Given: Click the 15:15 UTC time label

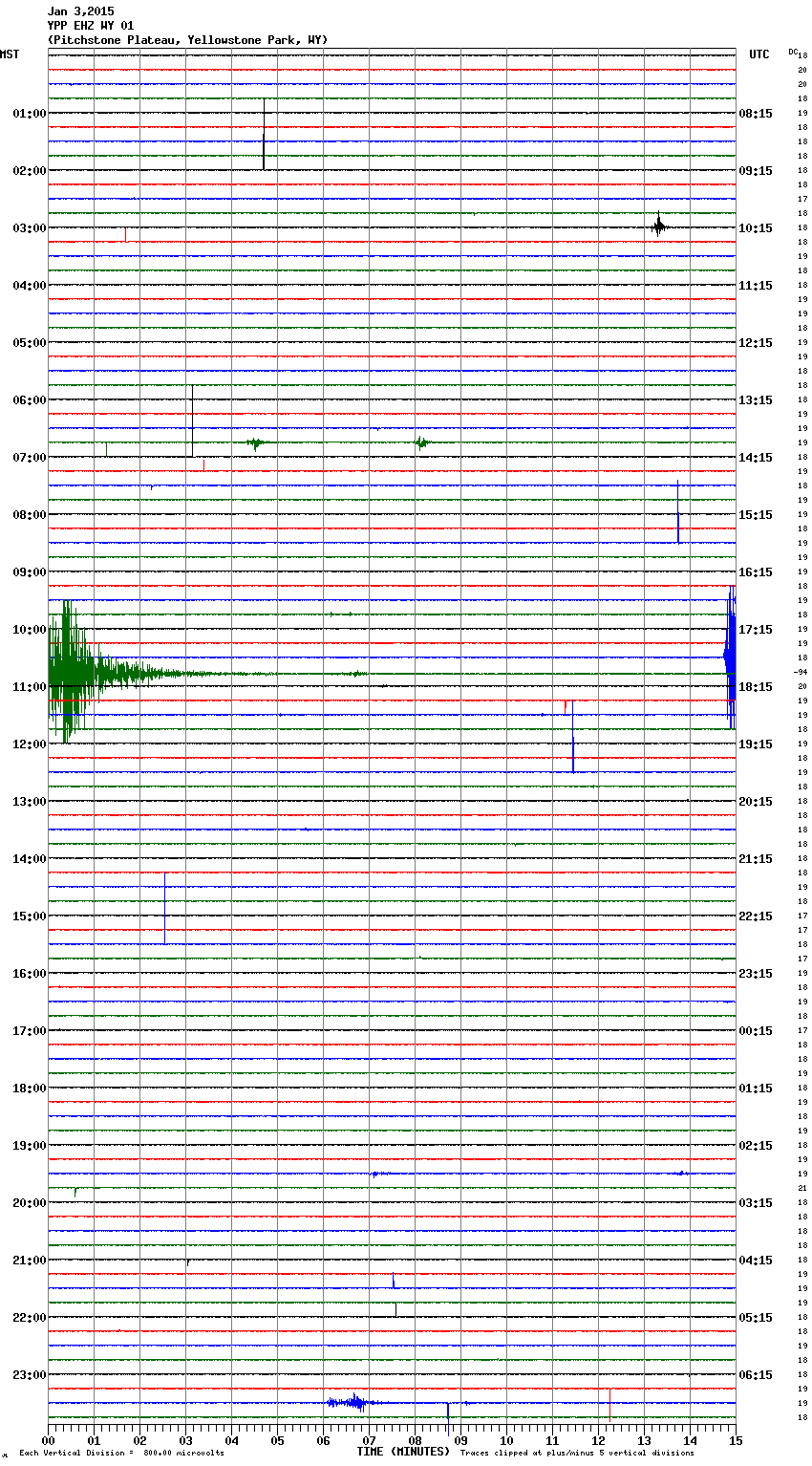Looking at the screenshot, I should (x=756, y=515).
